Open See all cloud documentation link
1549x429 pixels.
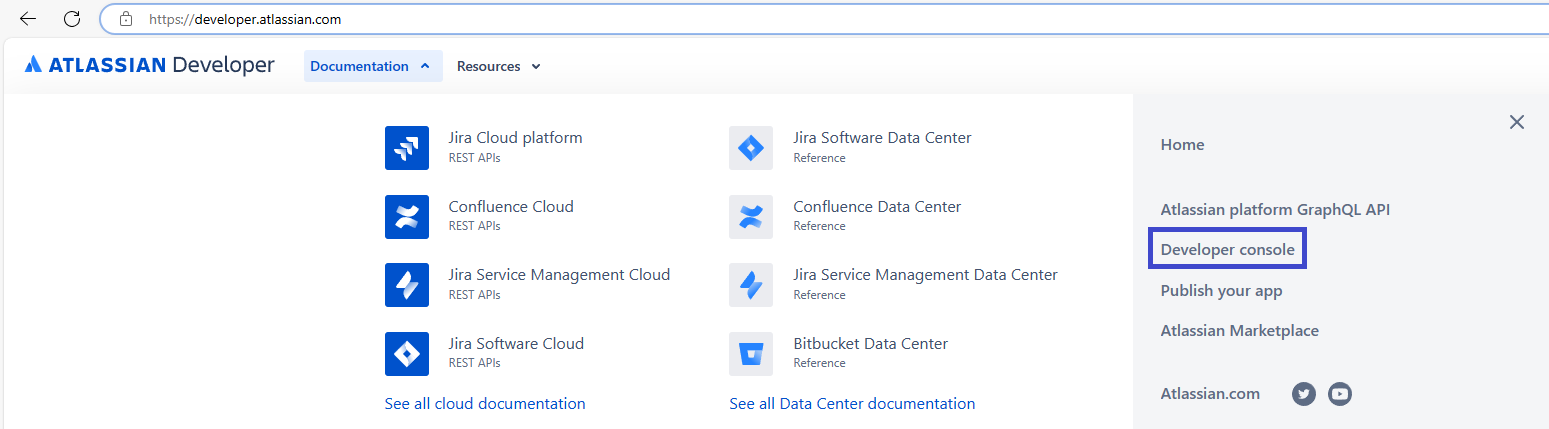(485, 404)
